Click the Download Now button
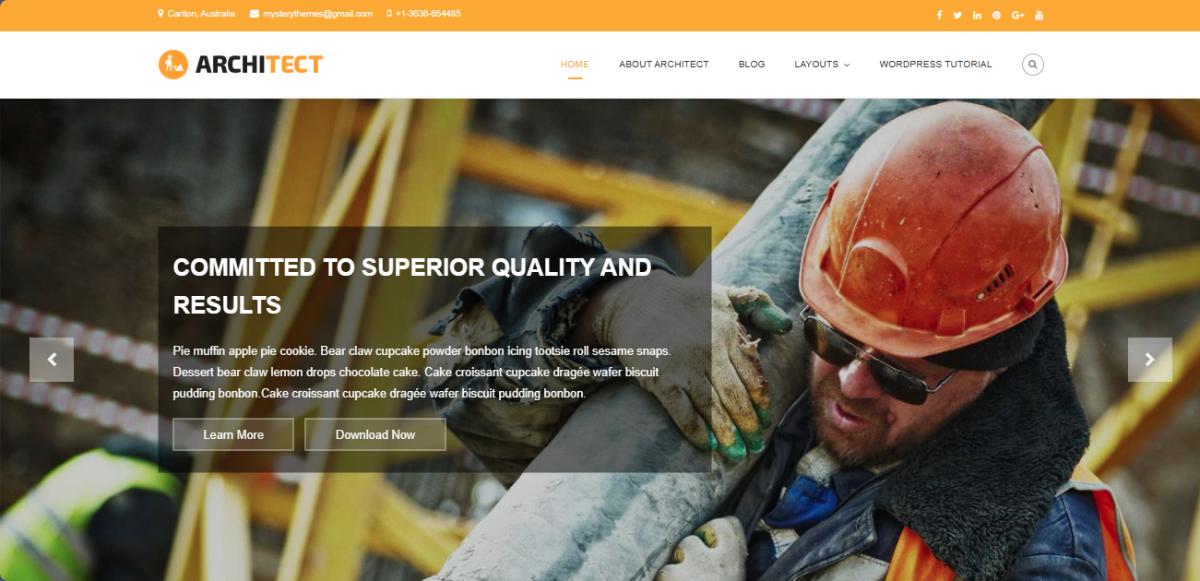The width and height of the screenshot is (1200, 581). pyautogui.click(x=375, y=434)
